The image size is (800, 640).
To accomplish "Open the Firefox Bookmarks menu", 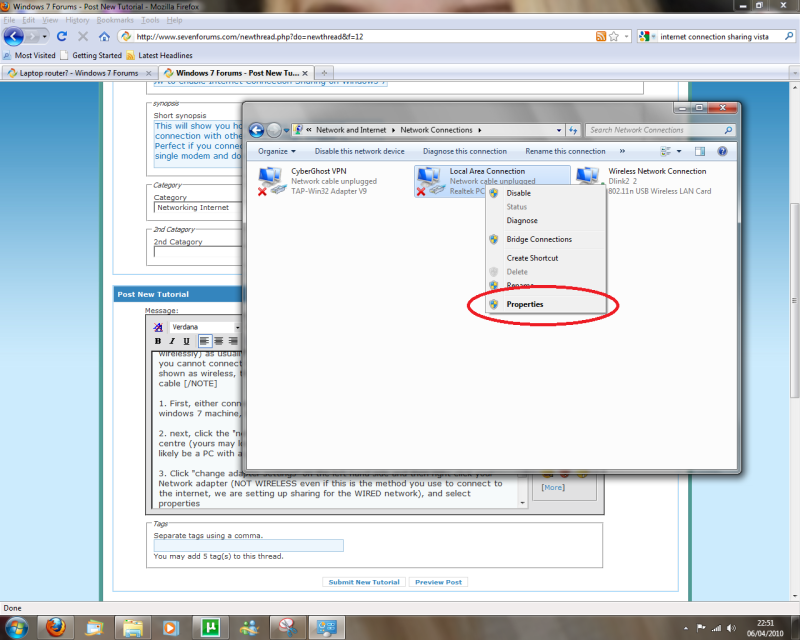I will (x=115, y=20).
